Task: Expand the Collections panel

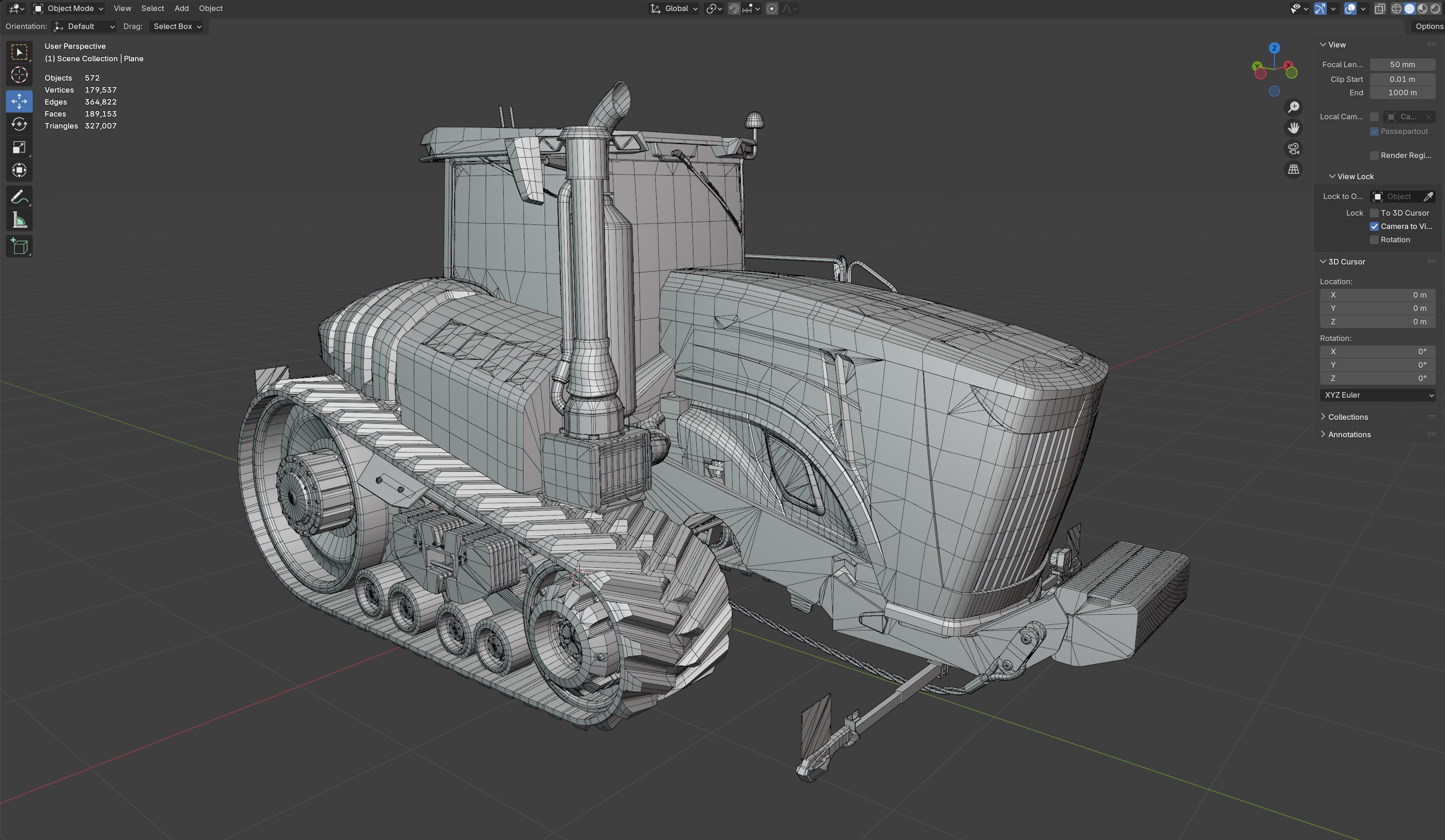Action: (1347, 417)
